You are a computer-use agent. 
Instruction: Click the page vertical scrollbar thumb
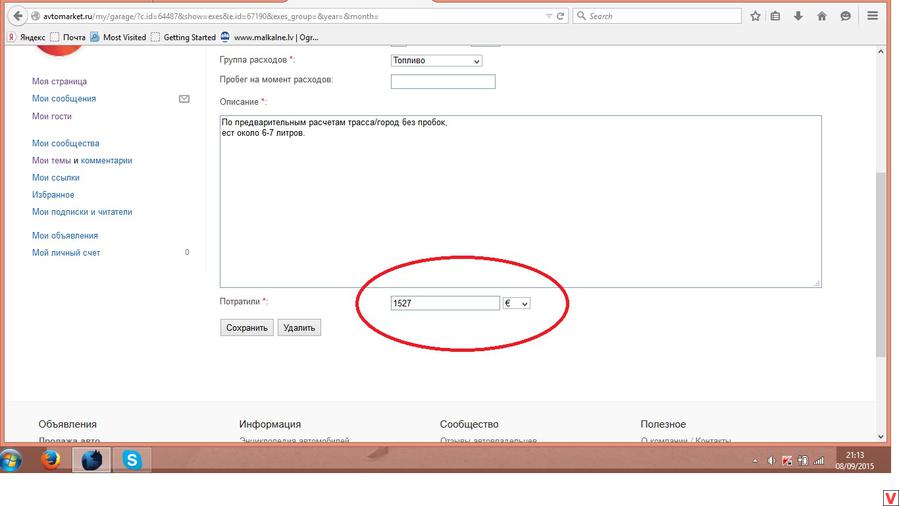pos(881,265)
